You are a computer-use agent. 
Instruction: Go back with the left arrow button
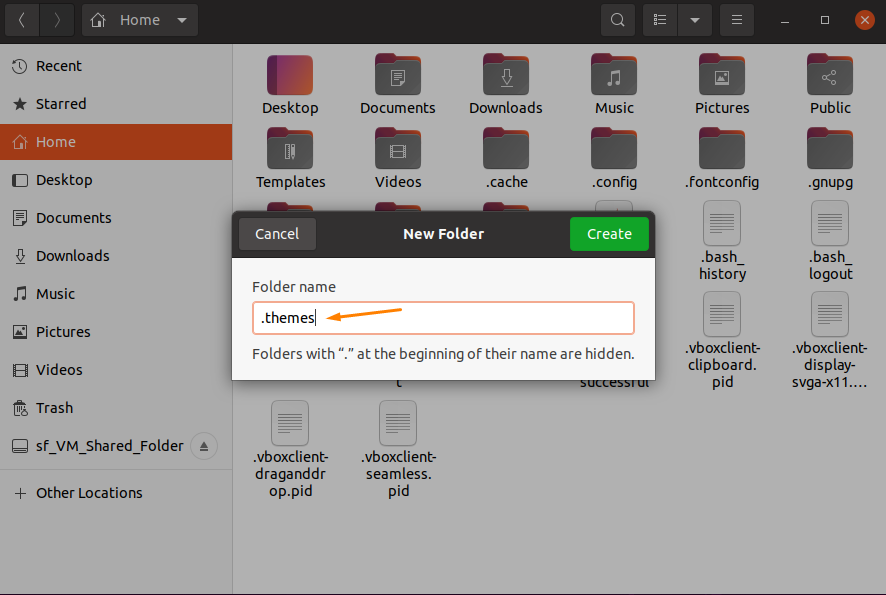[22, 20]
